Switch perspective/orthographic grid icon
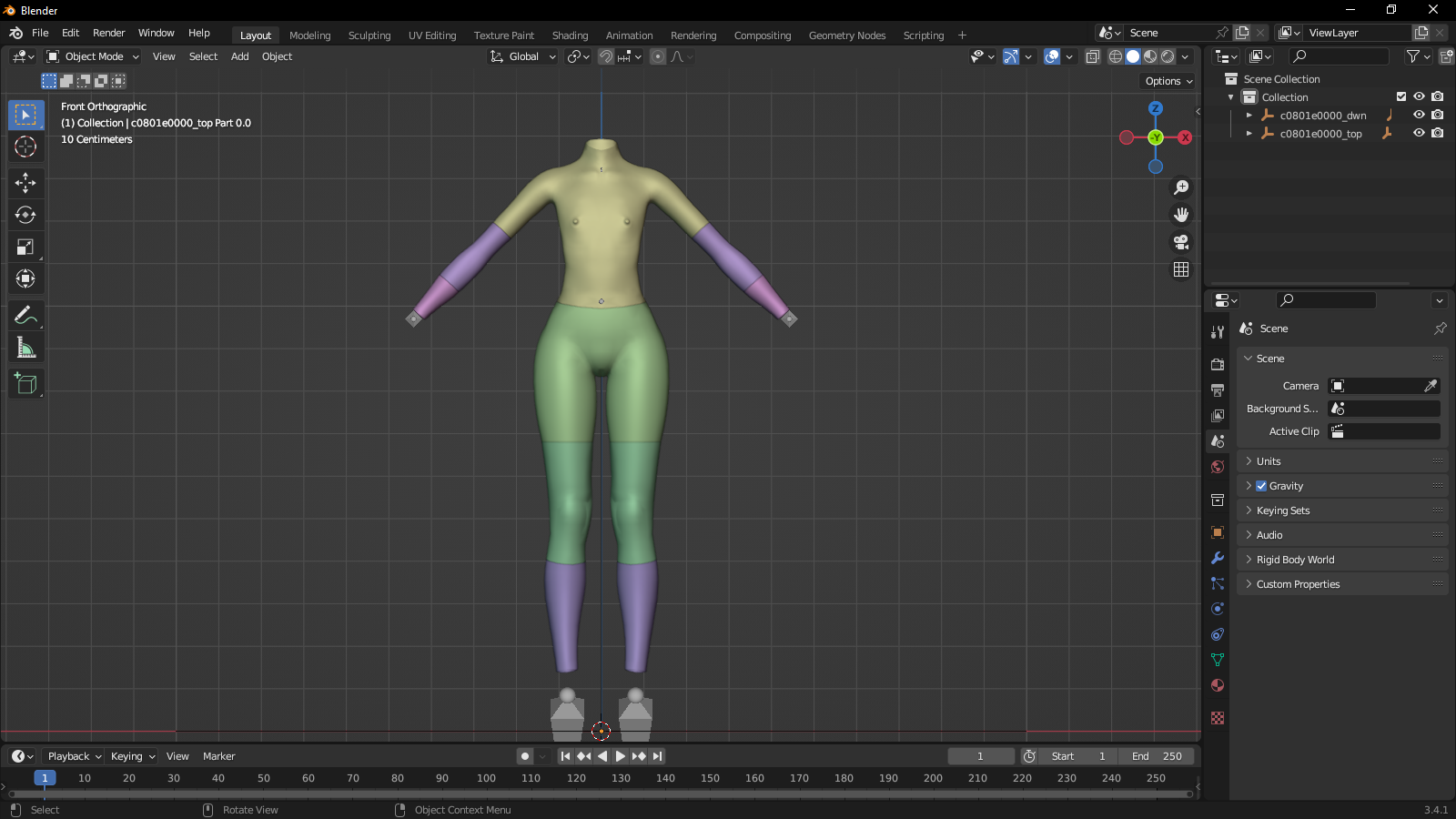 pos(1181,269)
